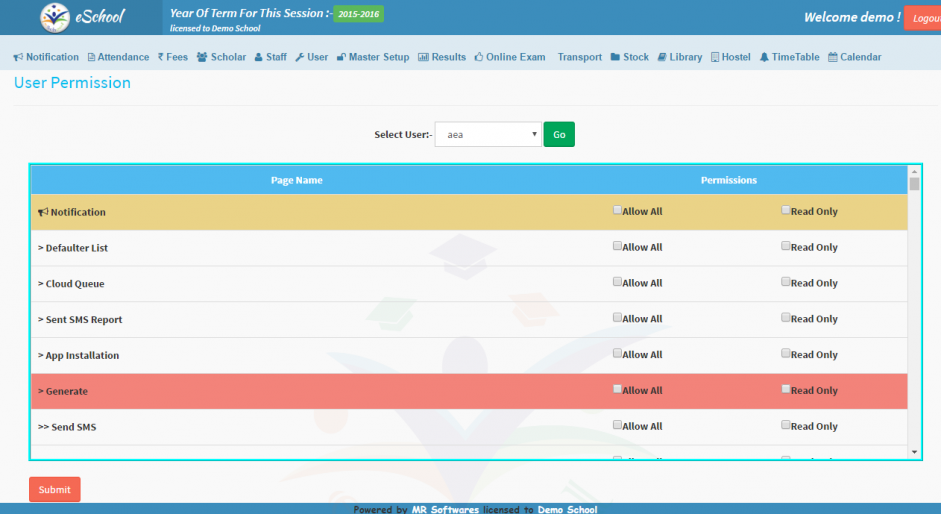Check Read Only for Send SMS
Screen dimensions: 941x514
[786, 425]
